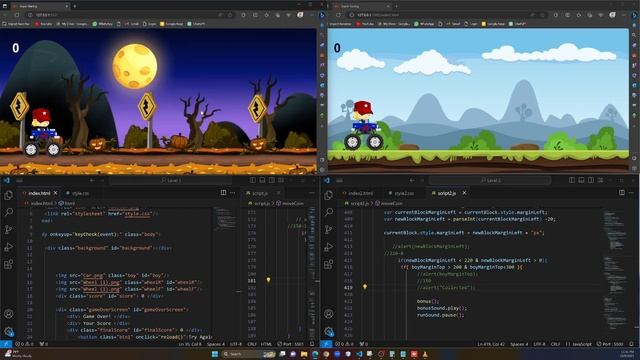Split the script2.js editor in right window
This screenshot has height=360, width=640.
click(x=622, y=193)
